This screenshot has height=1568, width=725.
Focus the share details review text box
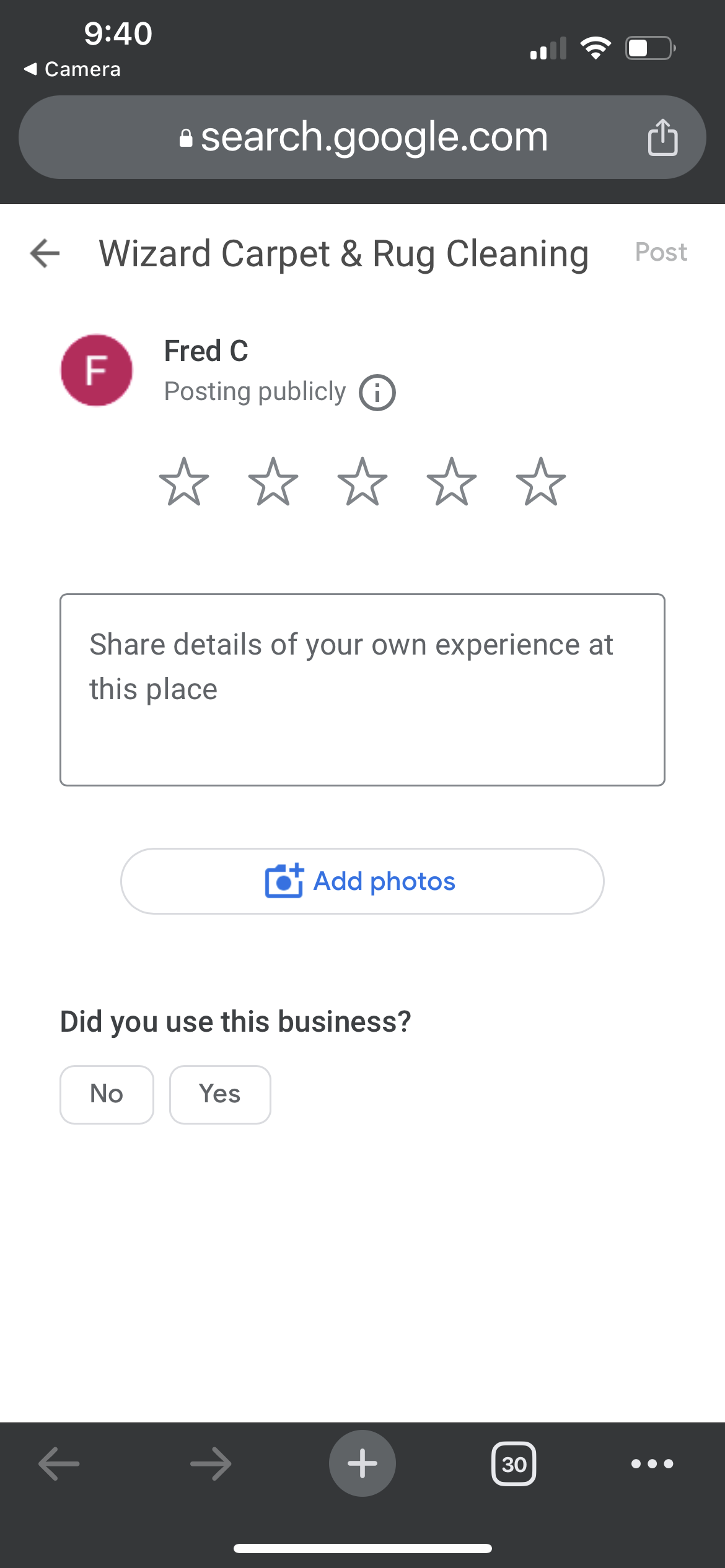362,690
